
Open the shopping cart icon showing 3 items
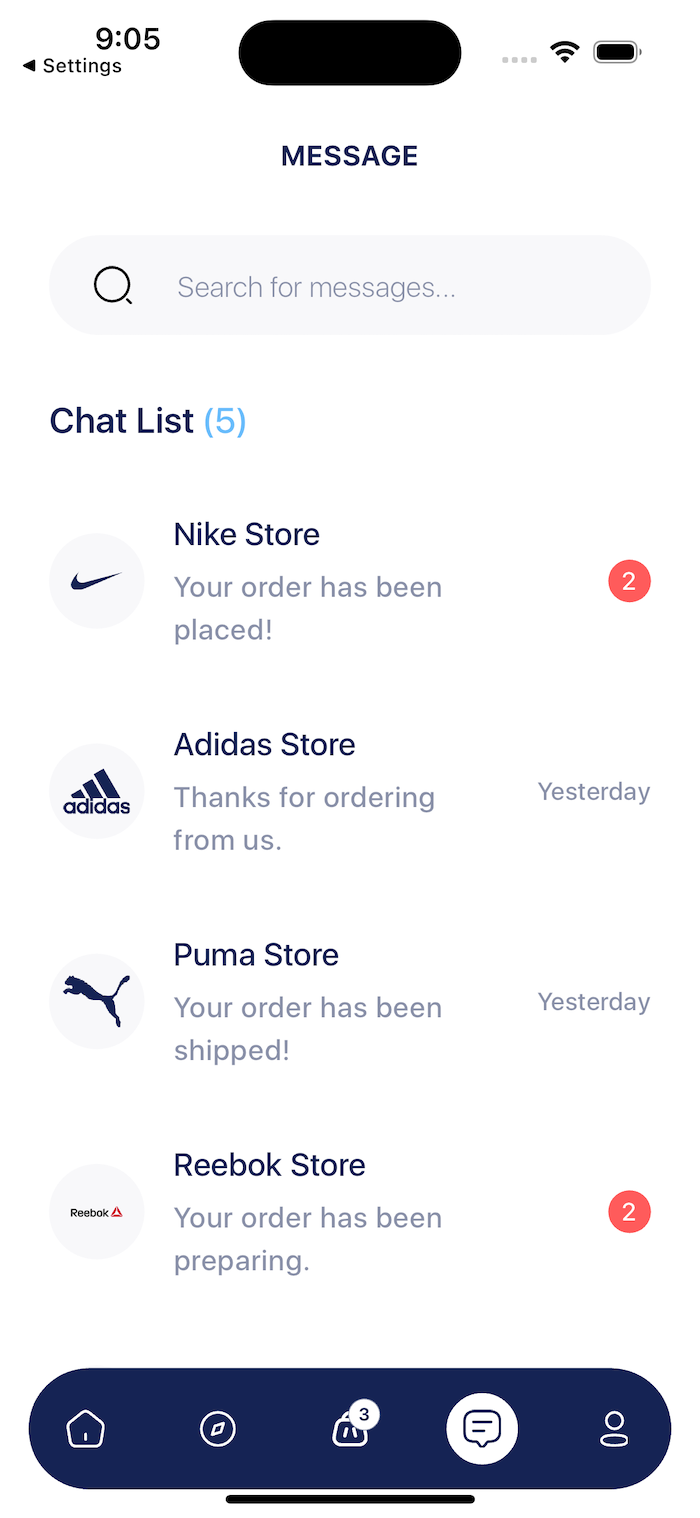click(350, 1429)
